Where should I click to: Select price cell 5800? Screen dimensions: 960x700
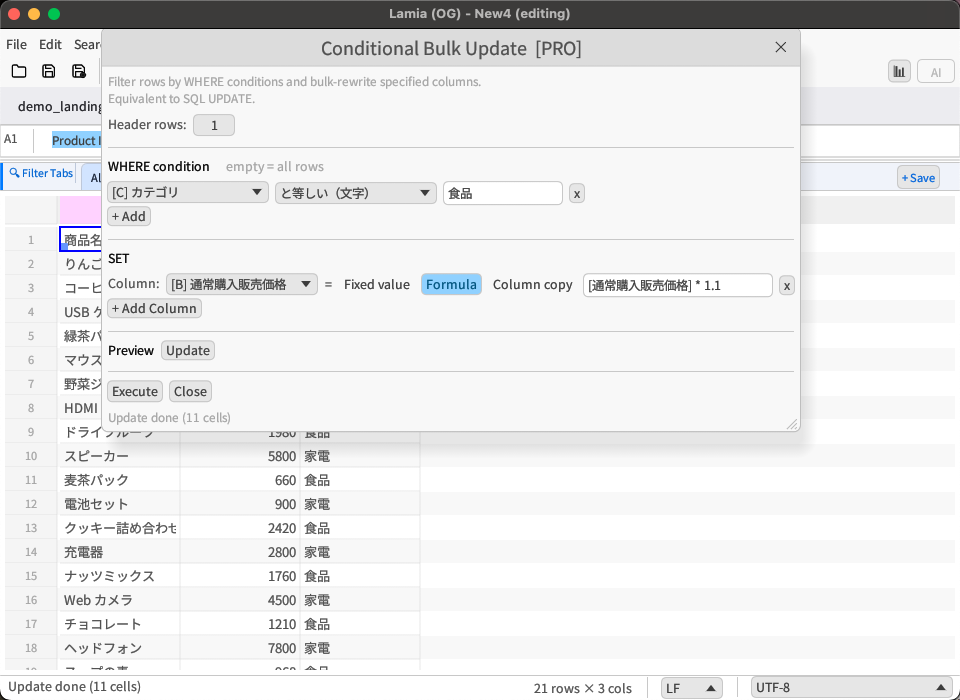coord(240,456)
